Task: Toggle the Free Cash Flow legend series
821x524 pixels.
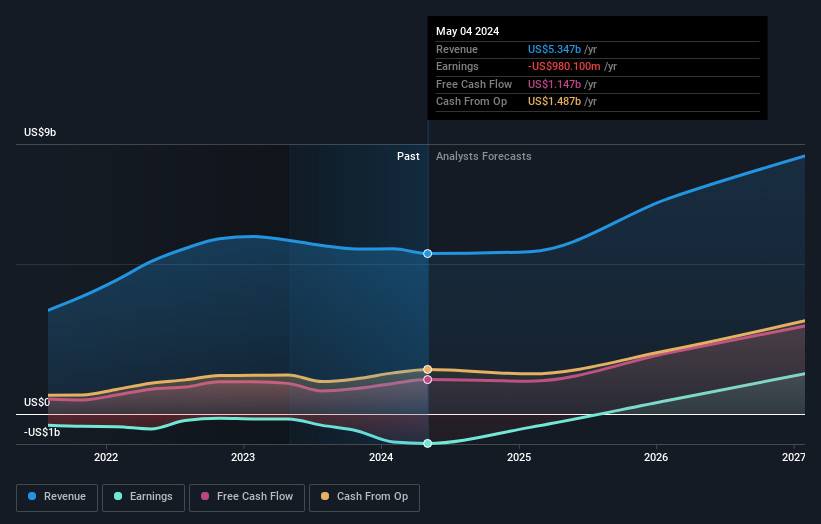Action: (x=247, y=497)
